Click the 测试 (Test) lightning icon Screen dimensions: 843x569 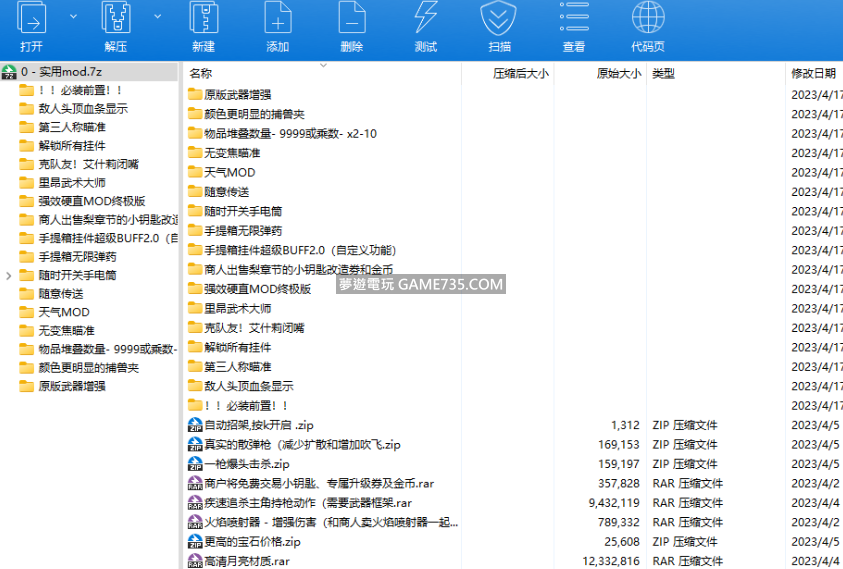click(425, 17)
